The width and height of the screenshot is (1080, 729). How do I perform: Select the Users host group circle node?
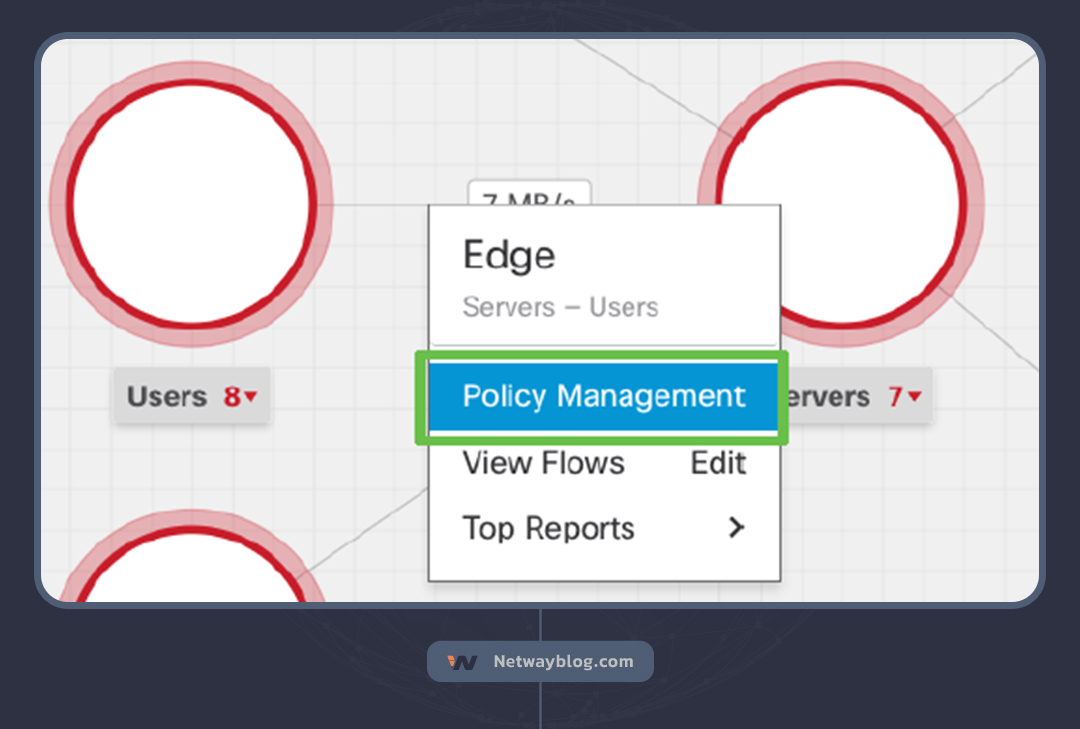tap(191, 204)
